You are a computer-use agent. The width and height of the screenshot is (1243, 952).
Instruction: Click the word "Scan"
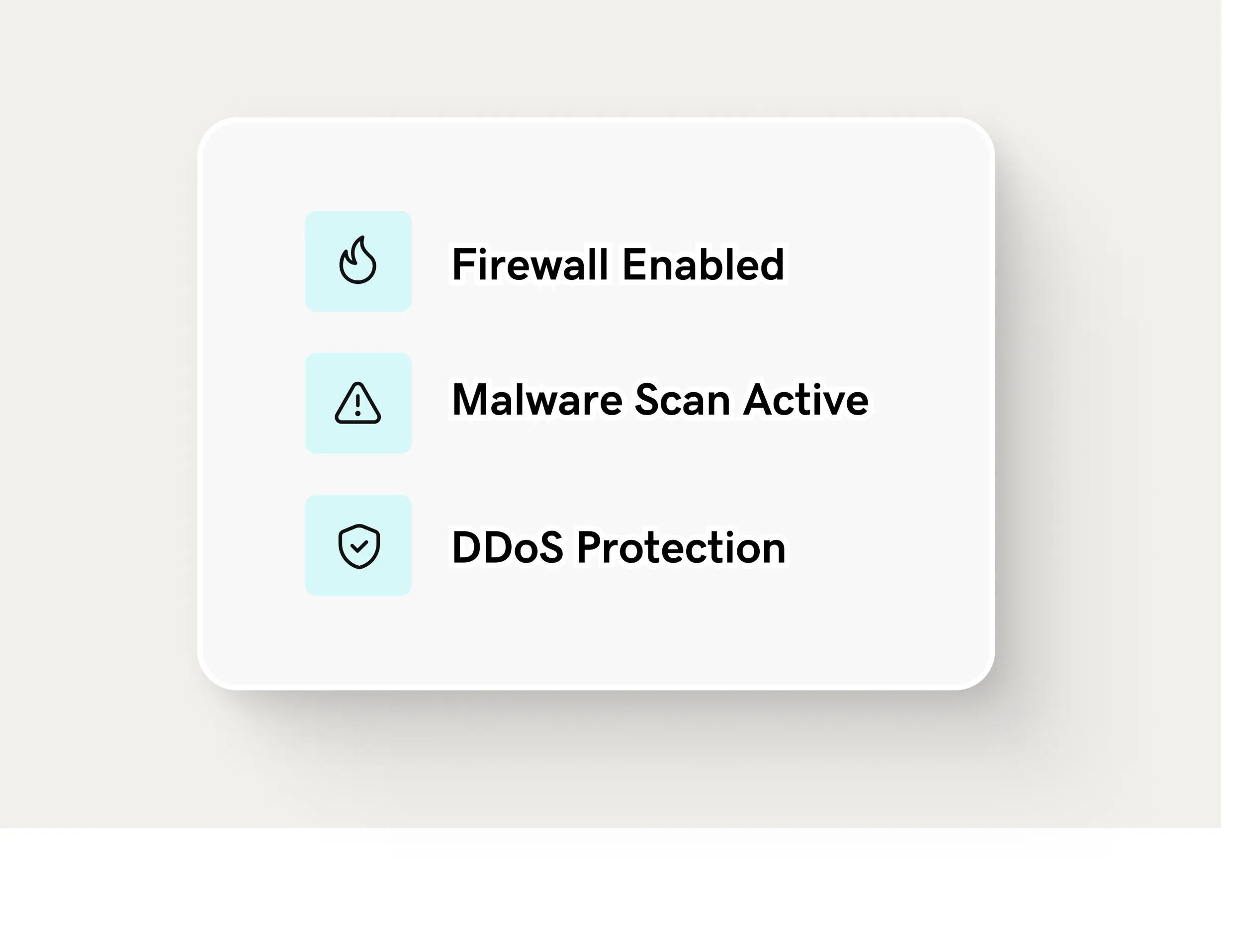pos(683,400)
